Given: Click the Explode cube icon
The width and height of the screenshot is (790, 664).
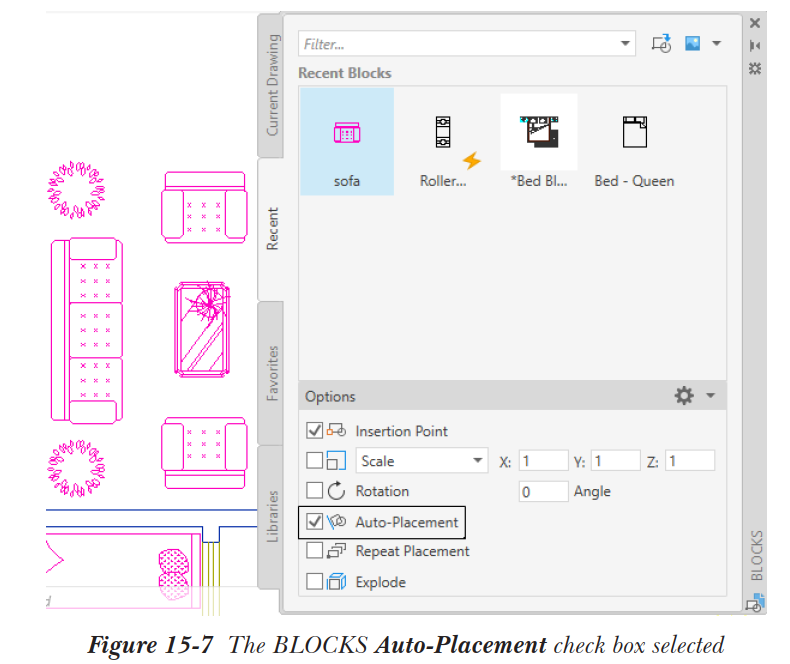Looking at the screenshot, I should 336,581.
